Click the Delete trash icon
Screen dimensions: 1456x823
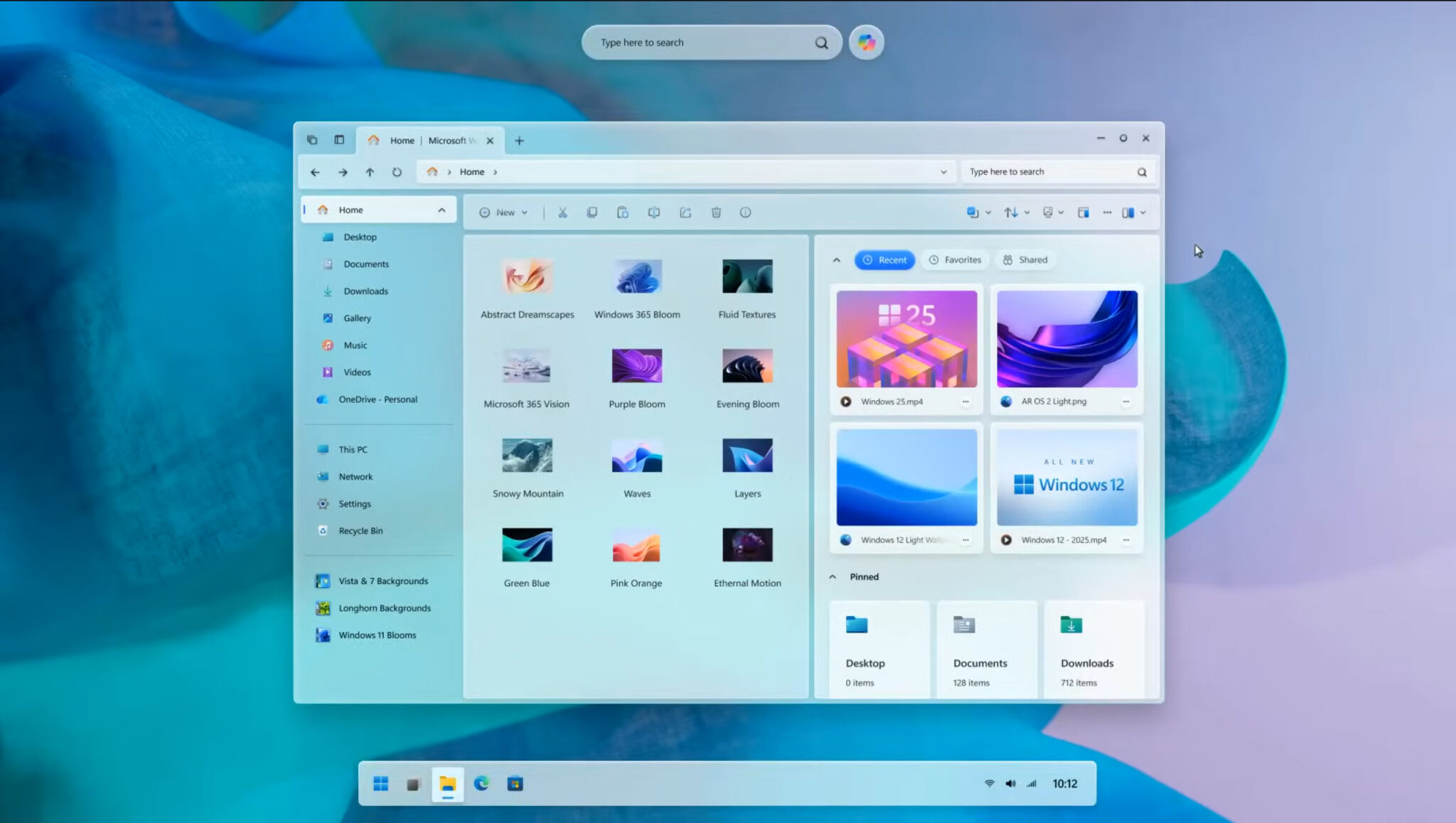coord(716,212)
